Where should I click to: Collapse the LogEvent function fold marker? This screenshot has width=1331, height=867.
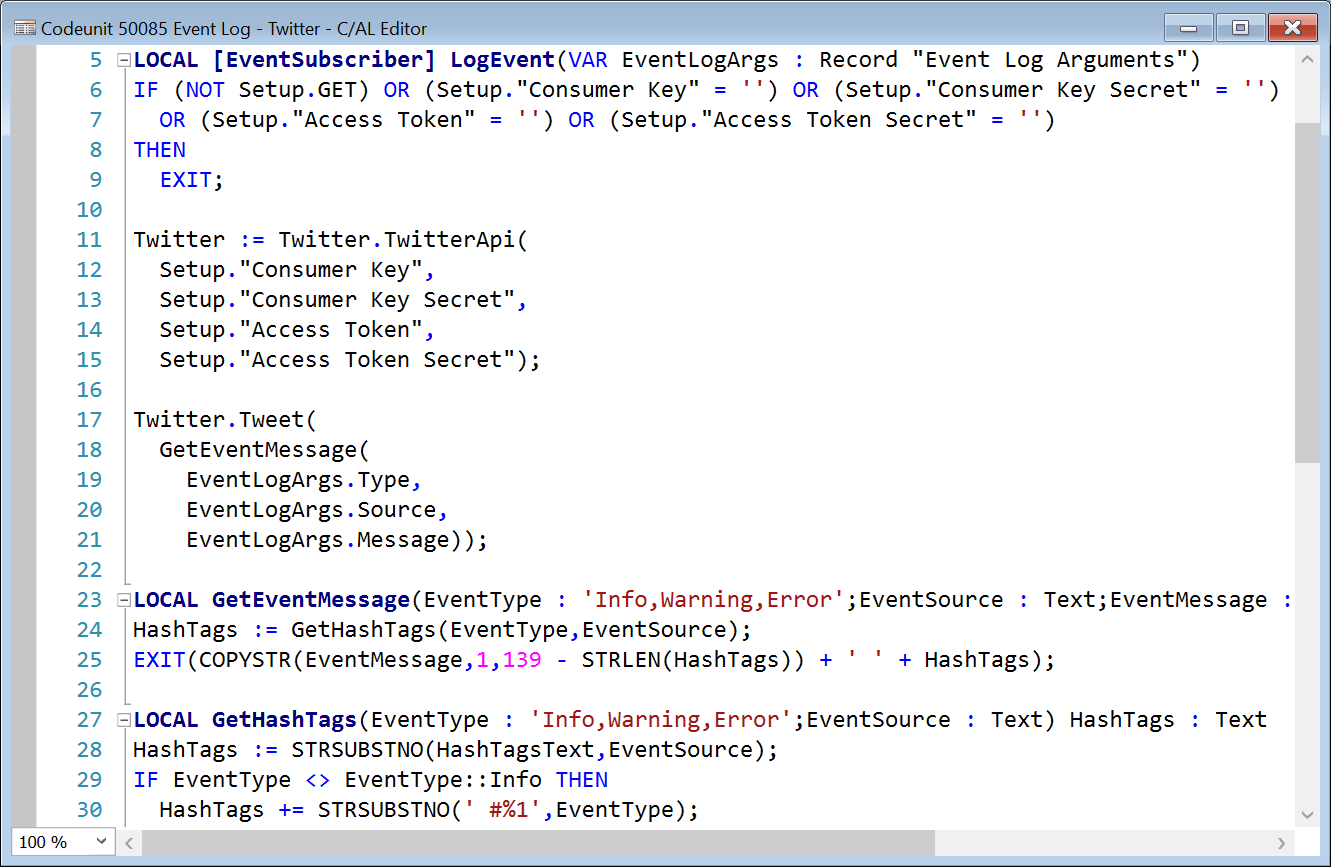123,60
